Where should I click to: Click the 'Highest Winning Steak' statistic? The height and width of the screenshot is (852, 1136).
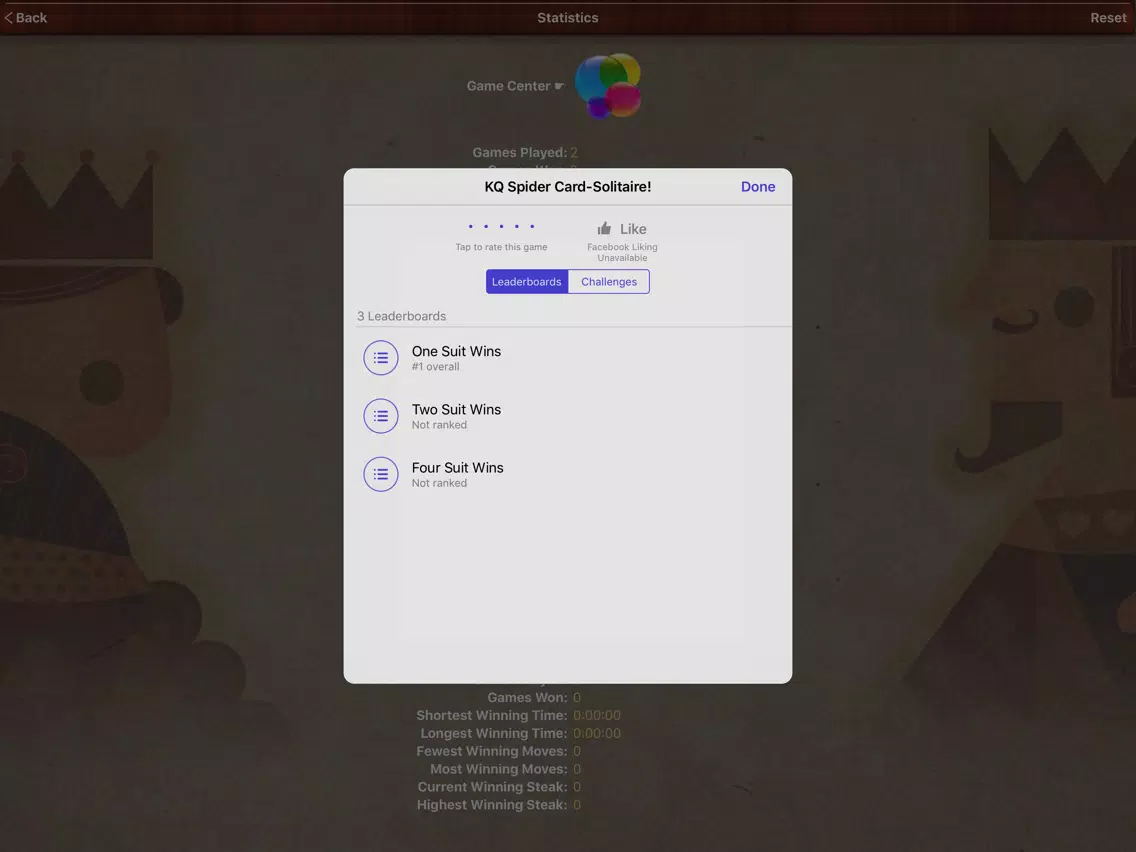coord(498,805)
